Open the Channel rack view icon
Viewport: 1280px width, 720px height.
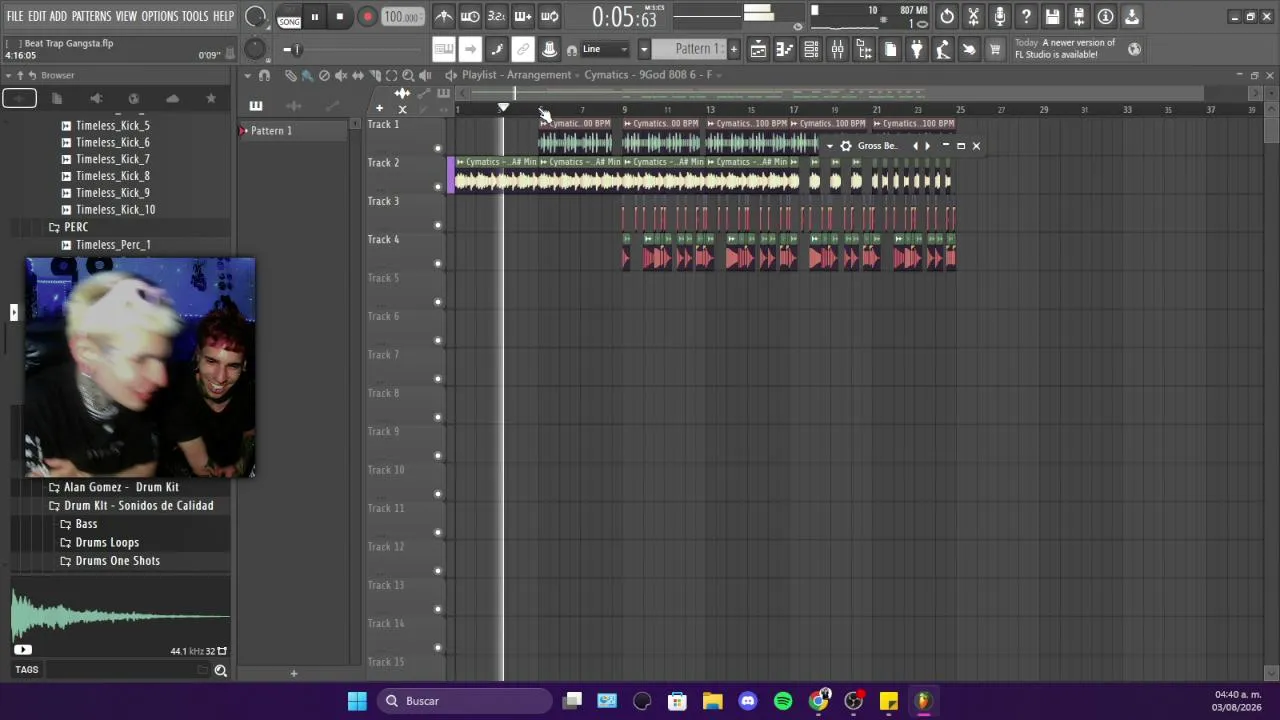coord(811,50)
